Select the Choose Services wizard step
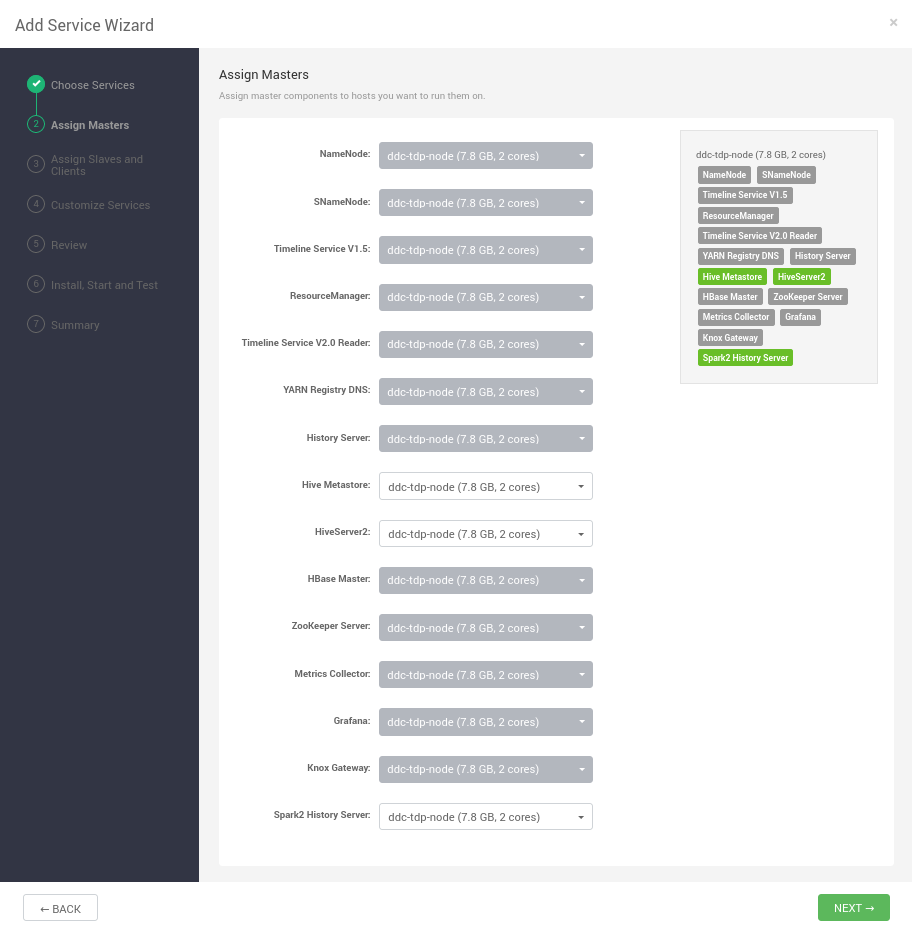The width and height of the screenshot is (912, 933). point(92,85)
